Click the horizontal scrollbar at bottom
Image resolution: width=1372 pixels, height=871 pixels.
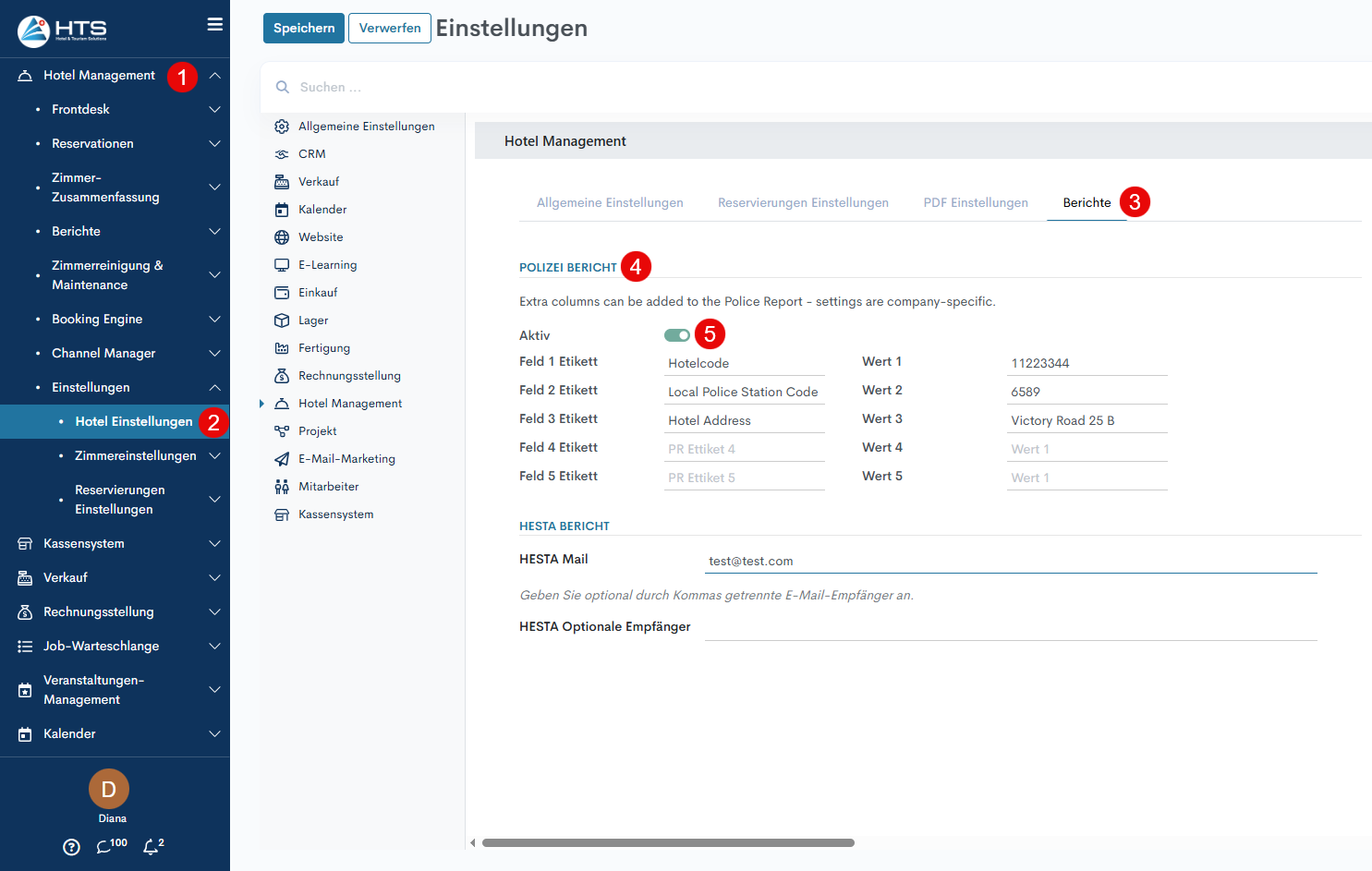coord(667,842)
